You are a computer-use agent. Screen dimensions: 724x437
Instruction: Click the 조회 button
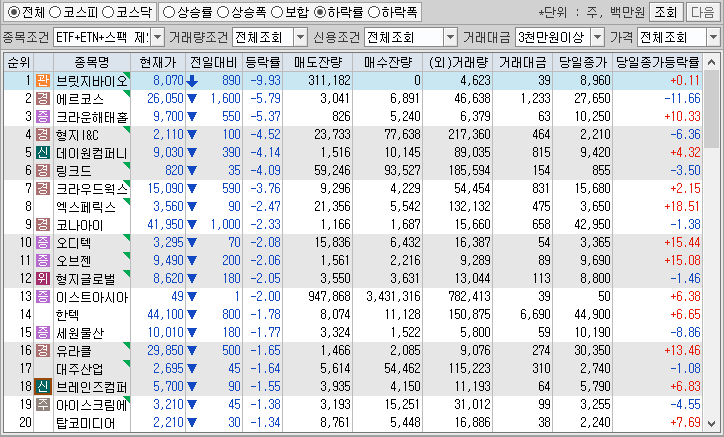point(665,12)
